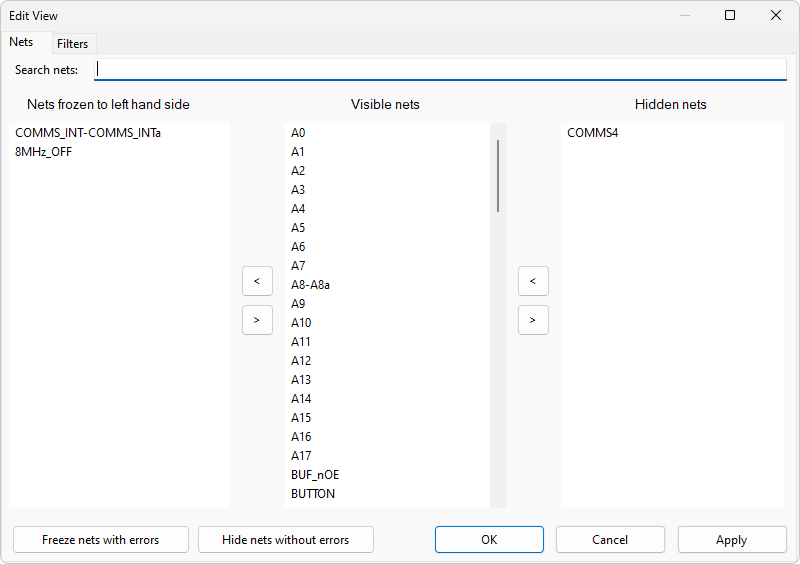Select the Nets tab
This screenshot has width=800, height=564.
click(21, 42)
